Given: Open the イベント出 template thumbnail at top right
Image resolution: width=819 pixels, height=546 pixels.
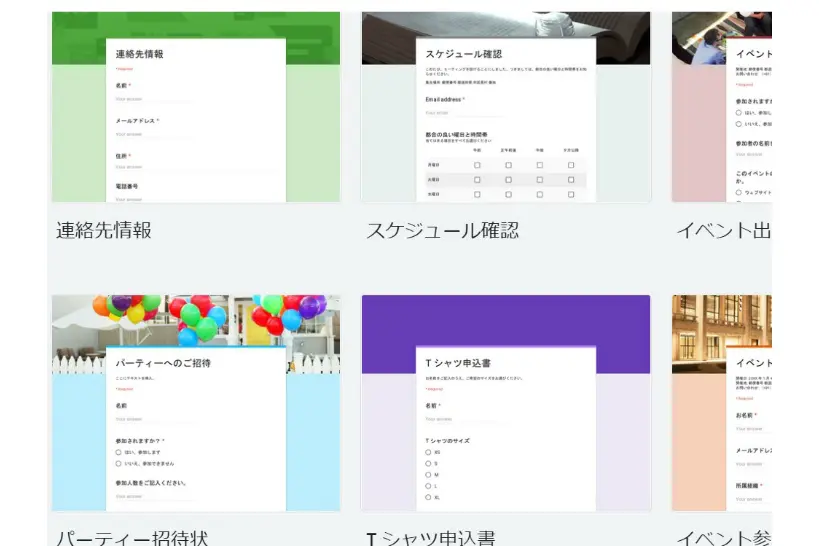Looking at the screenshot, I should point(722,107).
